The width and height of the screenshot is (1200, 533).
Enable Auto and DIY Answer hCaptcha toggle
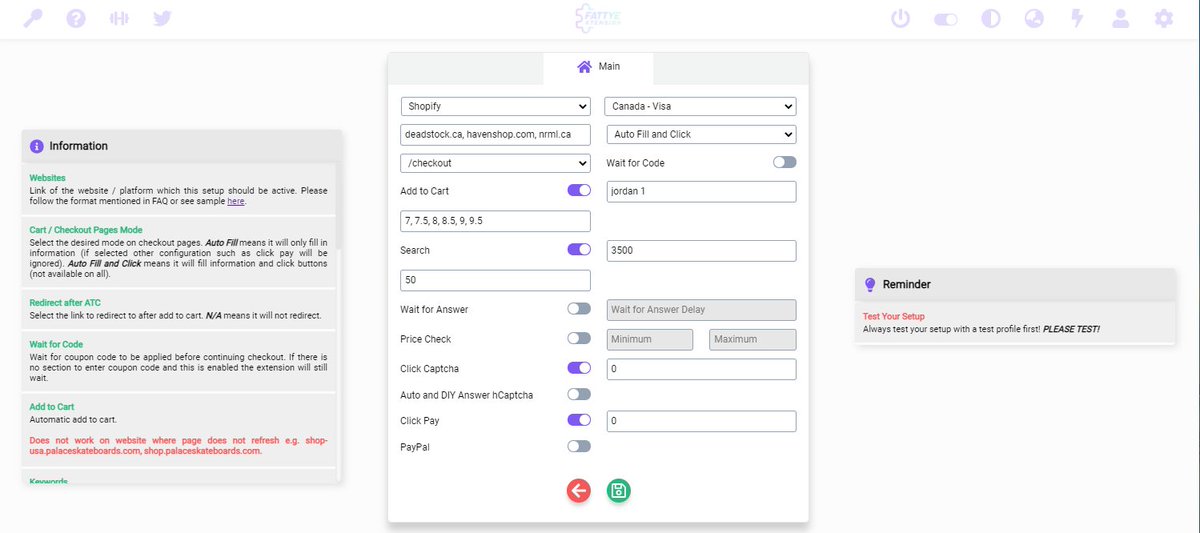tap(578, 394)
